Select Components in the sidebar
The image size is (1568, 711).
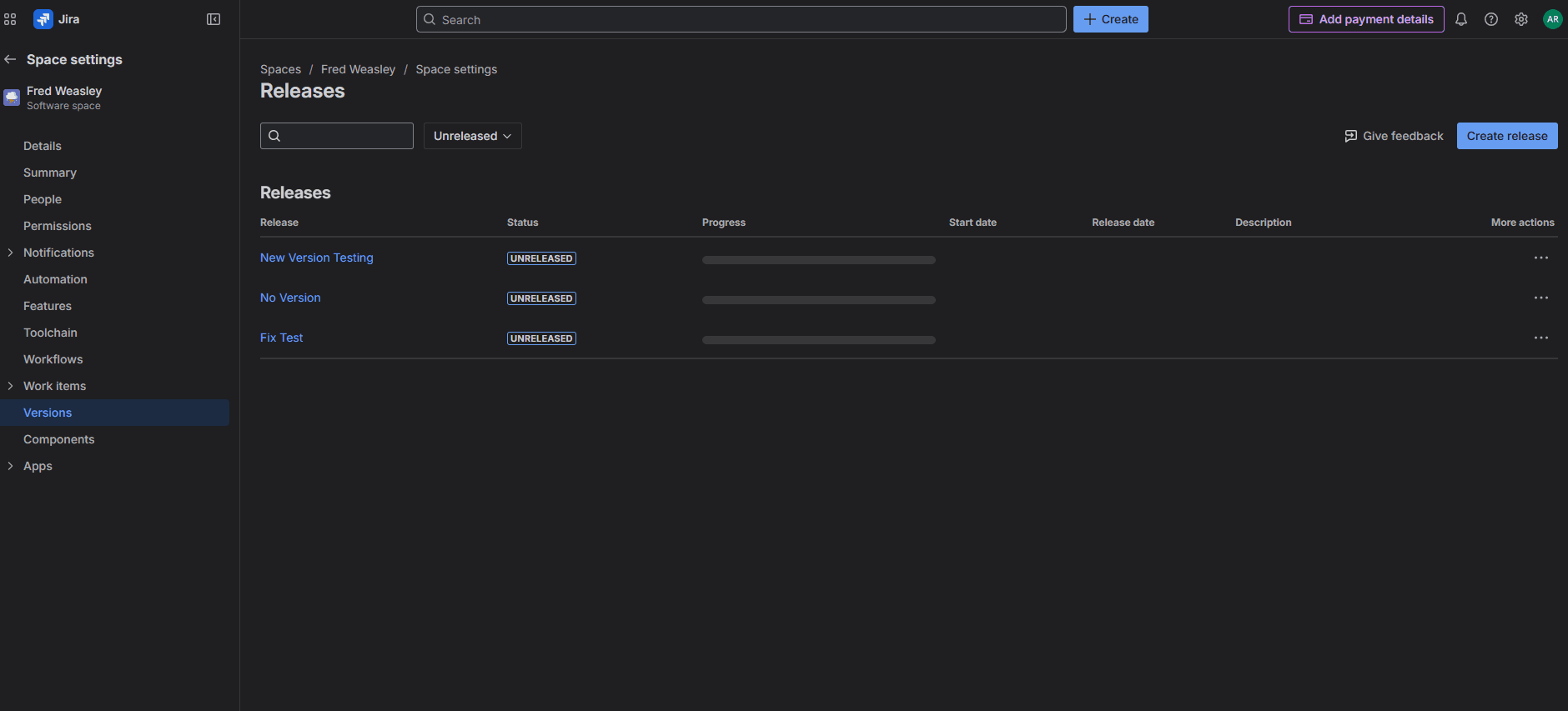pos(58,439)
